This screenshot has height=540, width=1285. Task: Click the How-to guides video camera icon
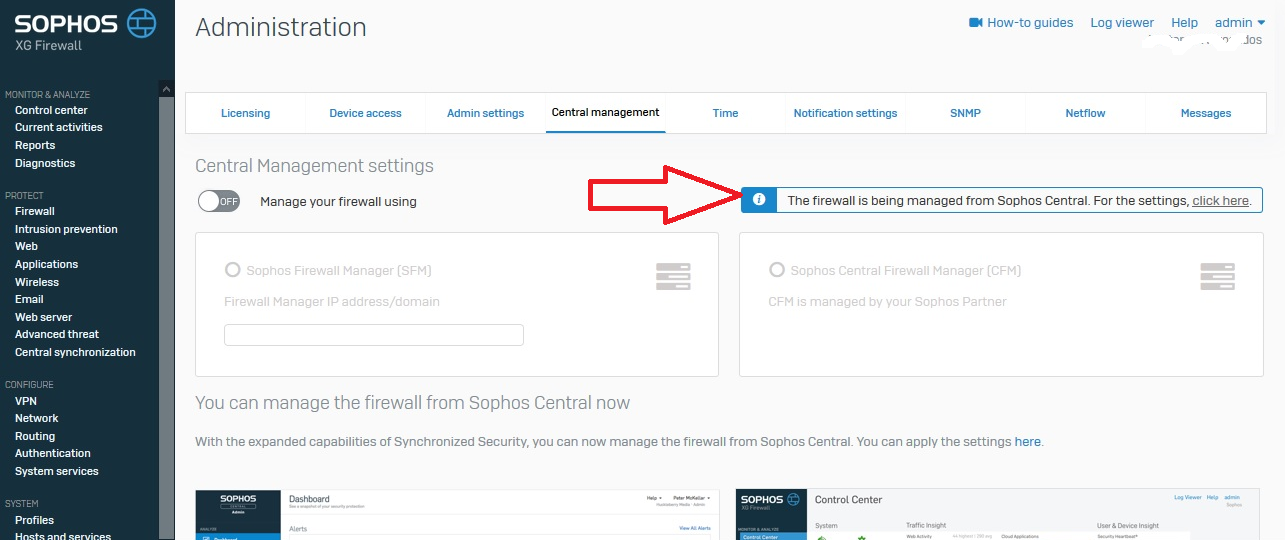tap(976, 22)
